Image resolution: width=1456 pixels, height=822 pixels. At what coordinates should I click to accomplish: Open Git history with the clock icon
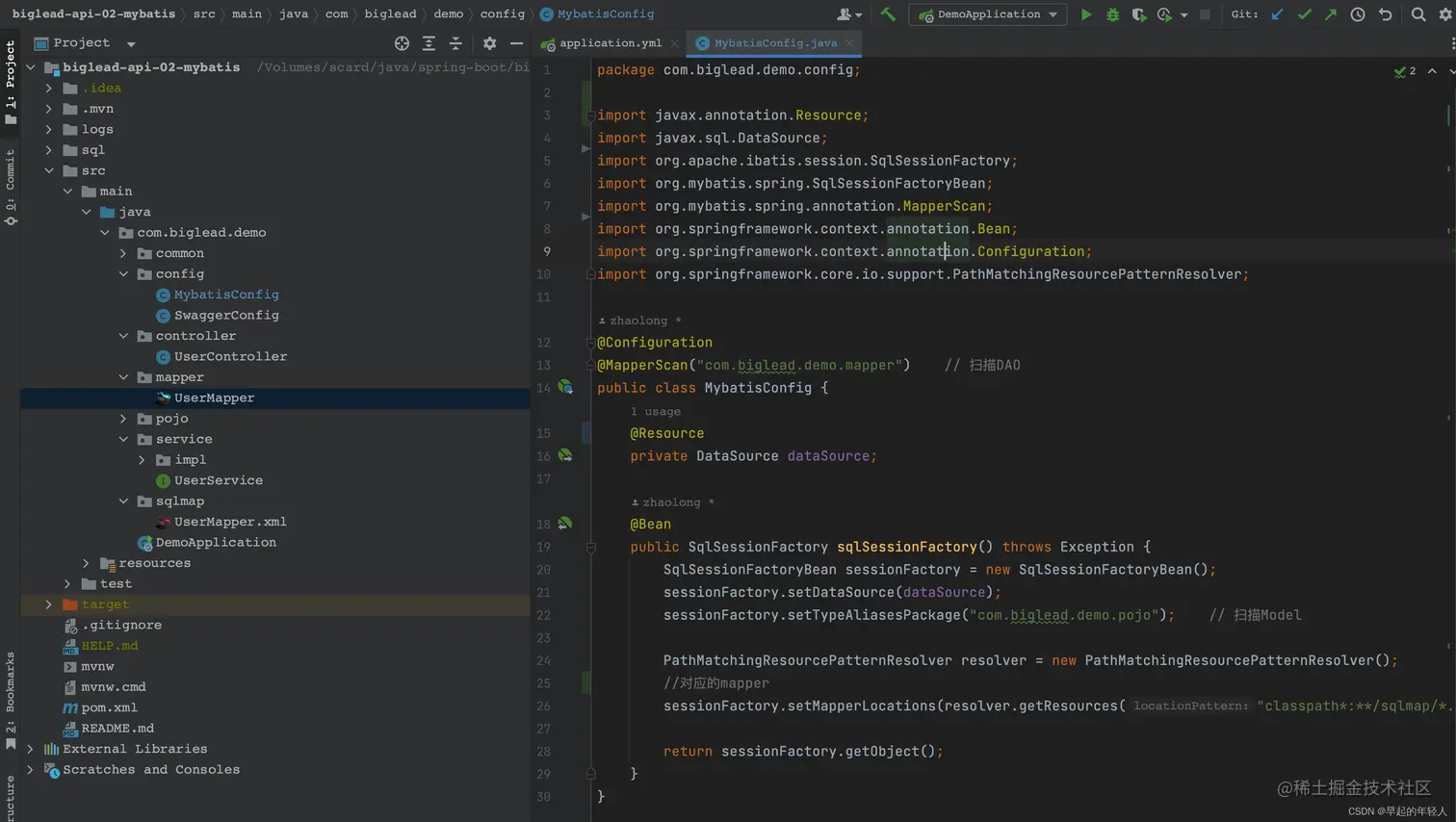[1358, 14]
